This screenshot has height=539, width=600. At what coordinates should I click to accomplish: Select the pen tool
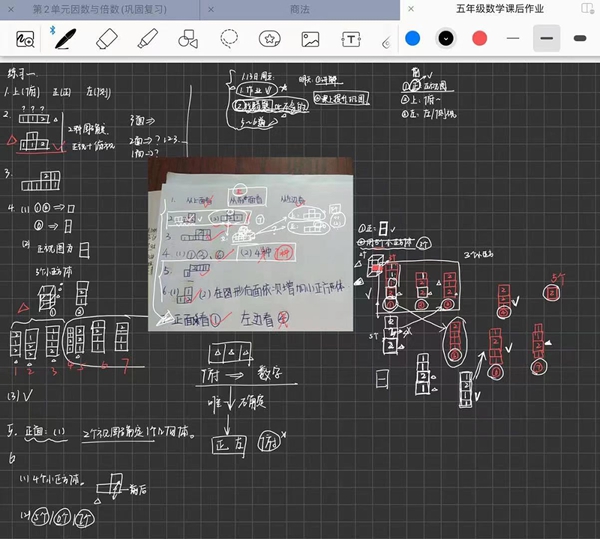[x=66, y=39]
